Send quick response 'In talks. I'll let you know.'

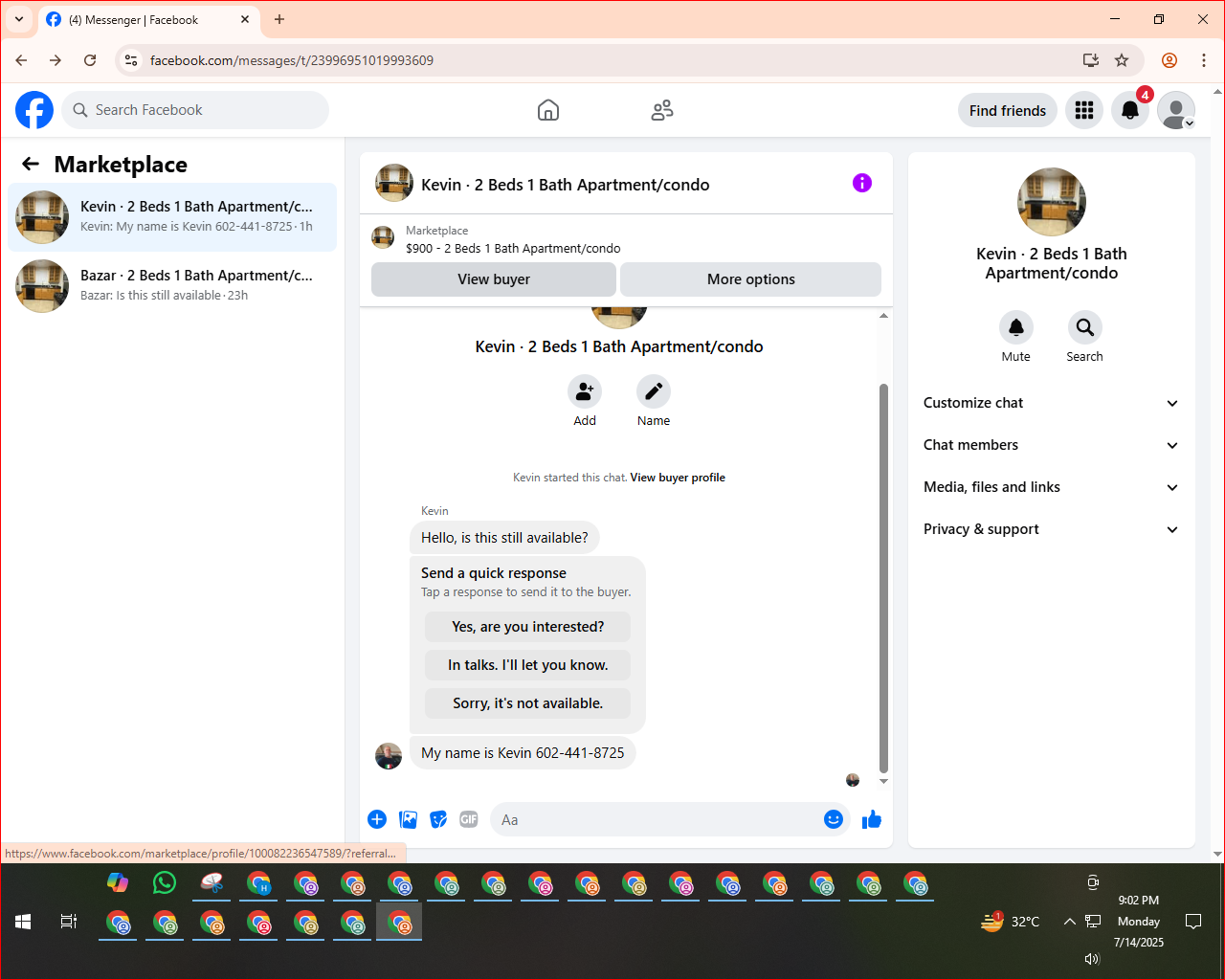527,665
